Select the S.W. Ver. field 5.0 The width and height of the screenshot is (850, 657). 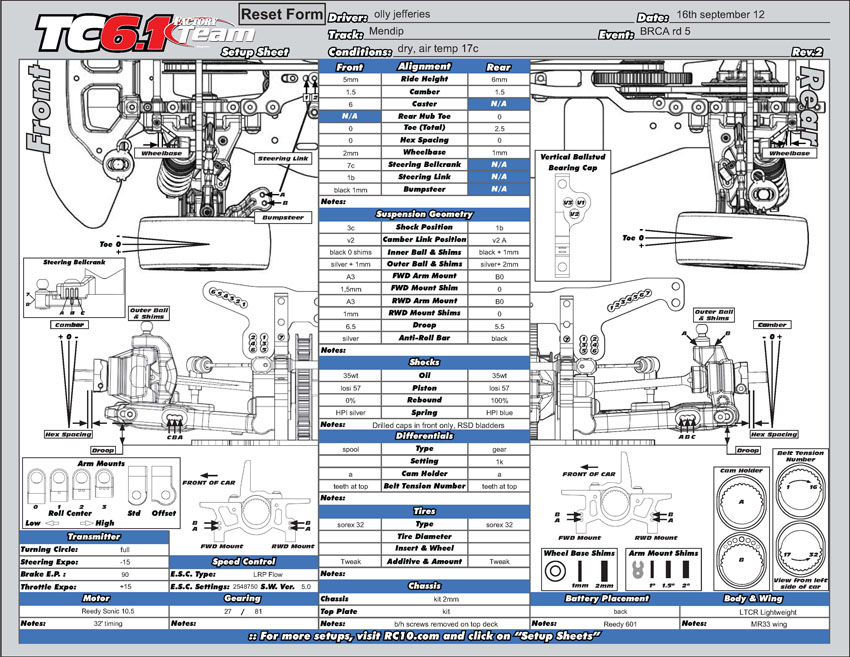[306, 587]
